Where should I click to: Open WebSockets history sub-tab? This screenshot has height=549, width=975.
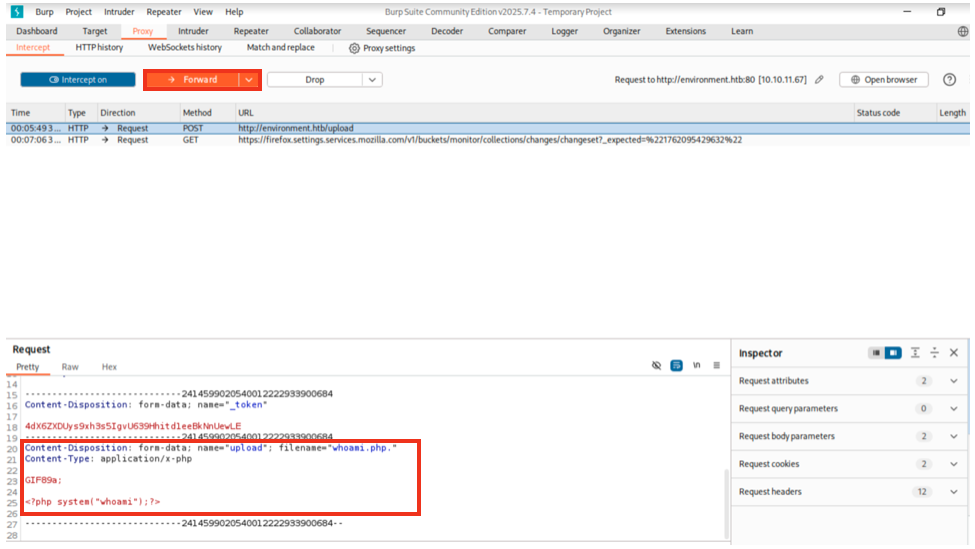(x=185, y=47)
